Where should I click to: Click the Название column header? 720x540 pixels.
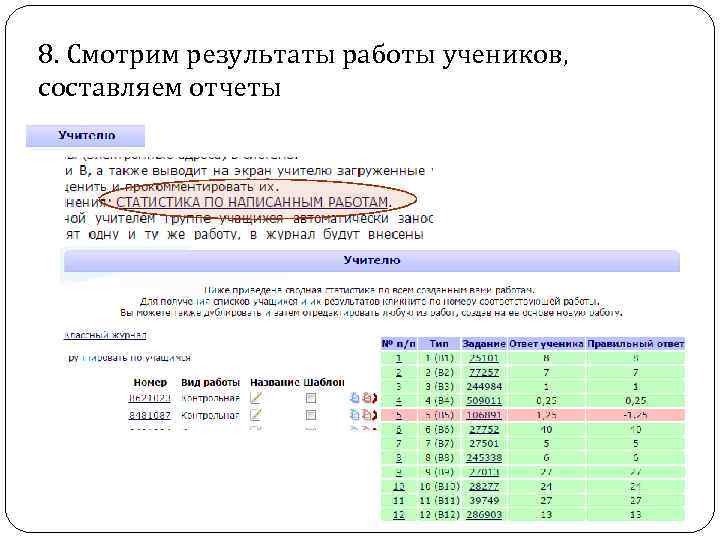click(x=275, y=382)
